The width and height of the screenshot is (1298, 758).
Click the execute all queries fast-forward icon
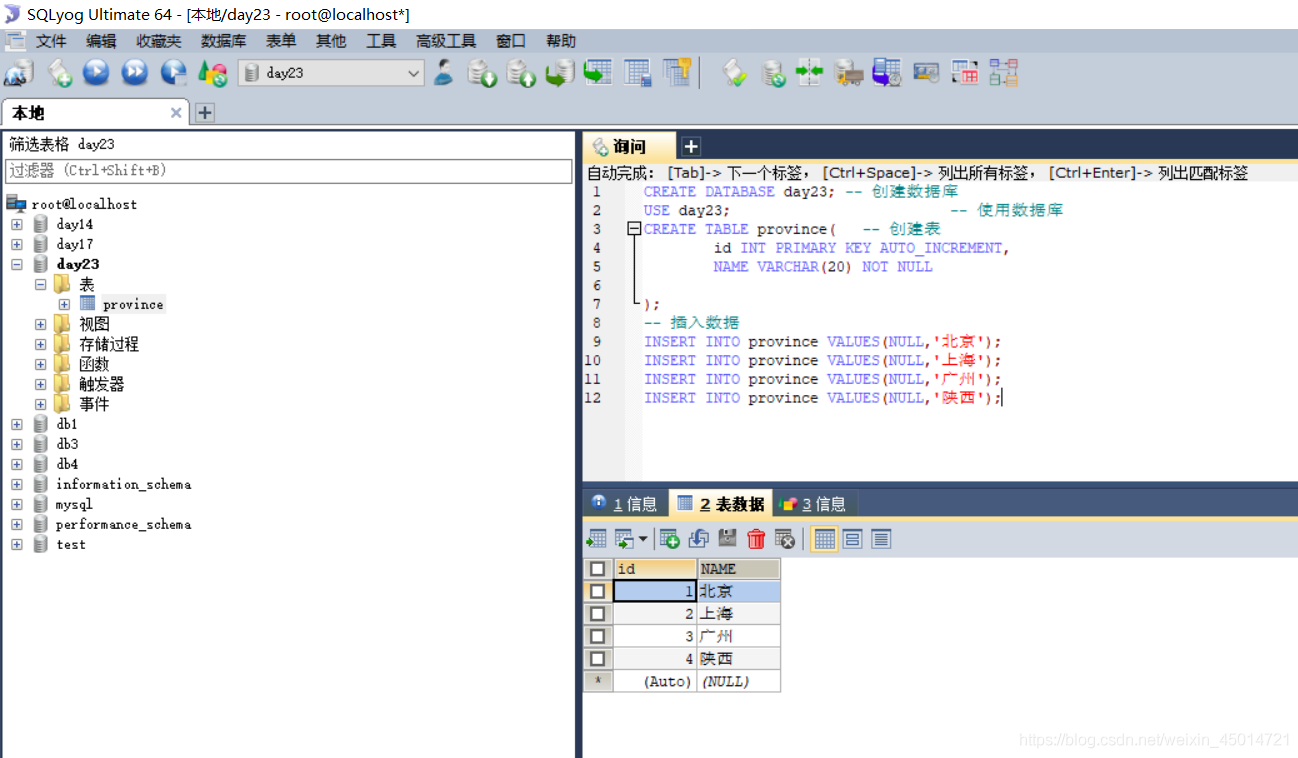pos(135,72)
